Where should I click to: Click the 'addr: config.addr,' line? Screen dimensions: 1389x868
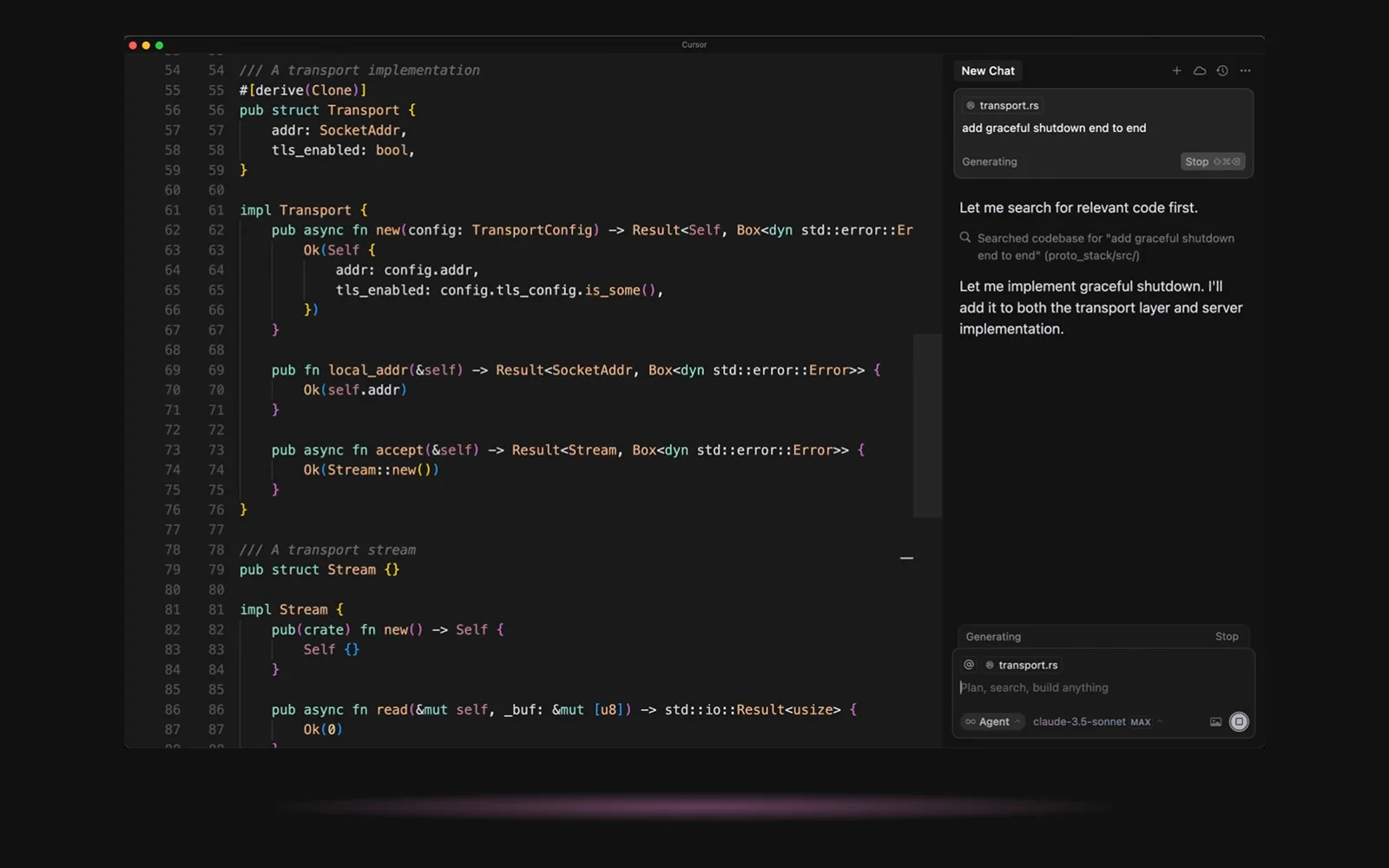pos(407,270)
